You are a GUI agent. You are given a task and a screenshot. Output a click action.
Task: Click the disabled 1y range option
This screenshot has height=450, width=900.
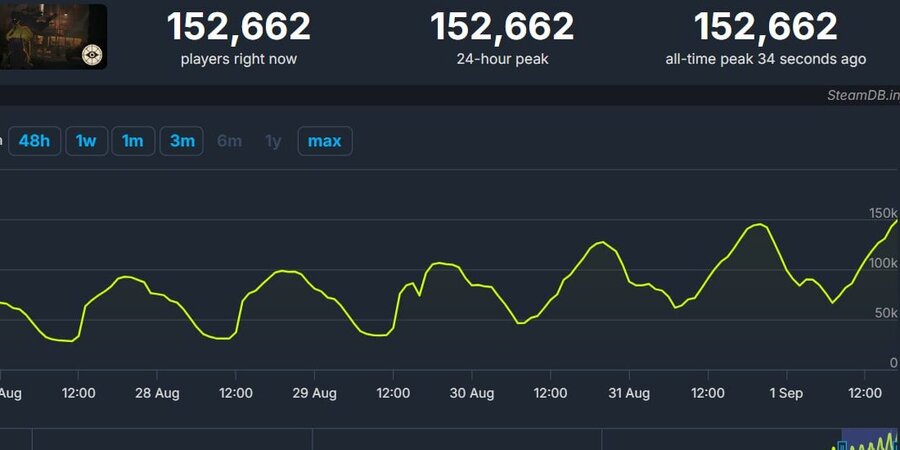(273, 141)
